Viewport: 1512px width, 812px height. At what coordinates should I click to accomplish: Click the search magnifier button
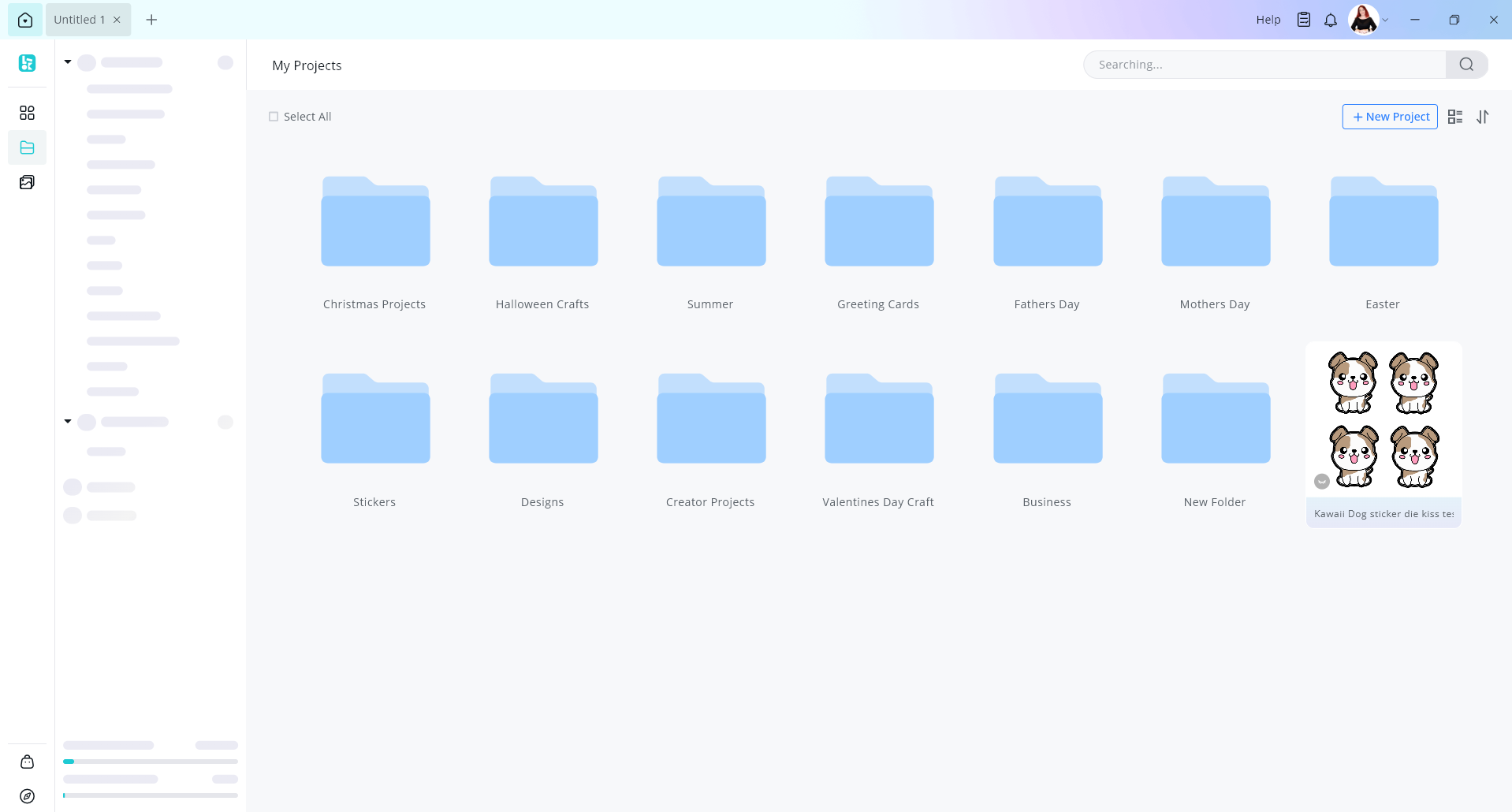click(1466, 65)
